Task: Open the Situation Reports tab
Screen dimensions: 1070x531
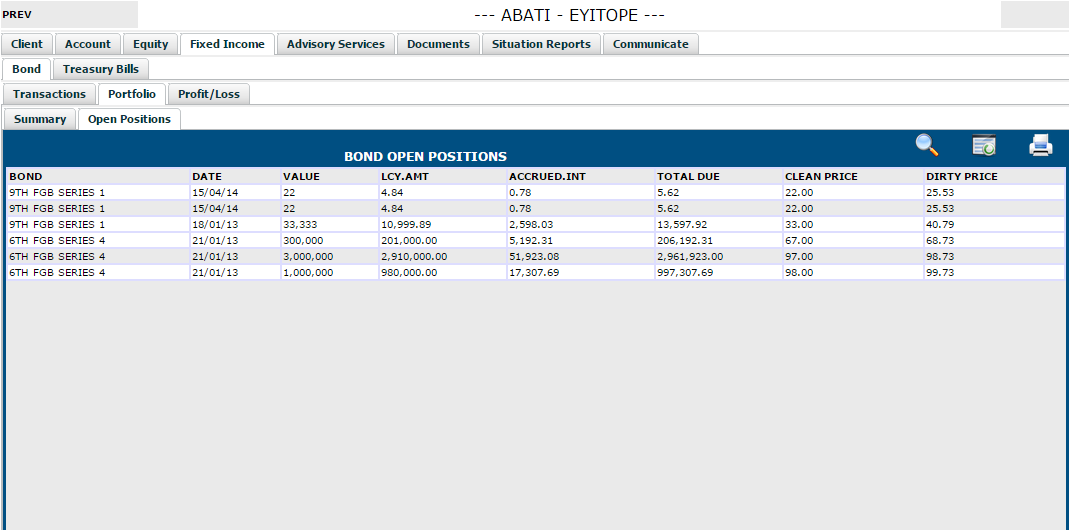Action: coord(541,44)
